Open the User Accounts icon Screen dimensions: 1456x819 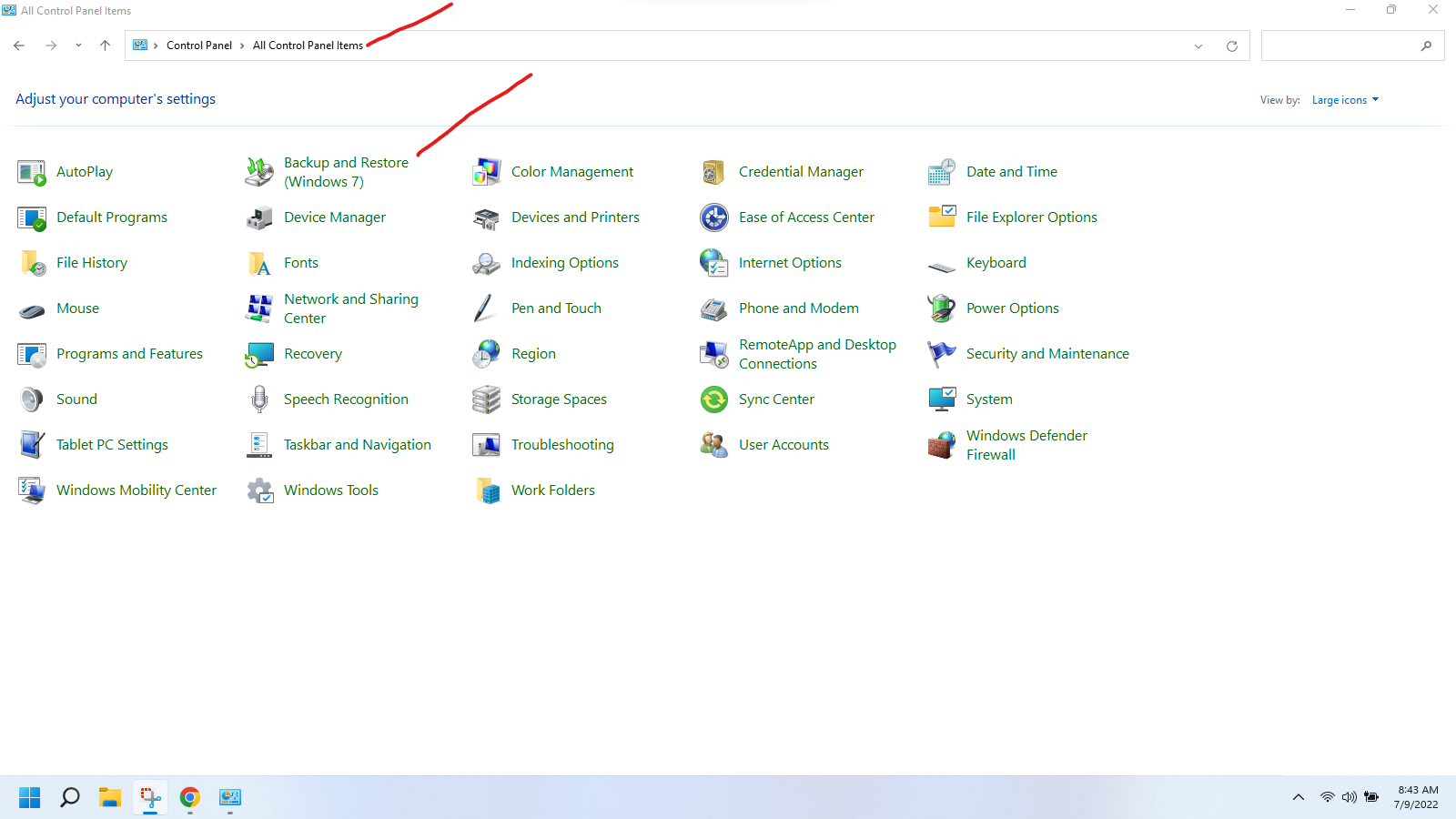pos(714,445)
